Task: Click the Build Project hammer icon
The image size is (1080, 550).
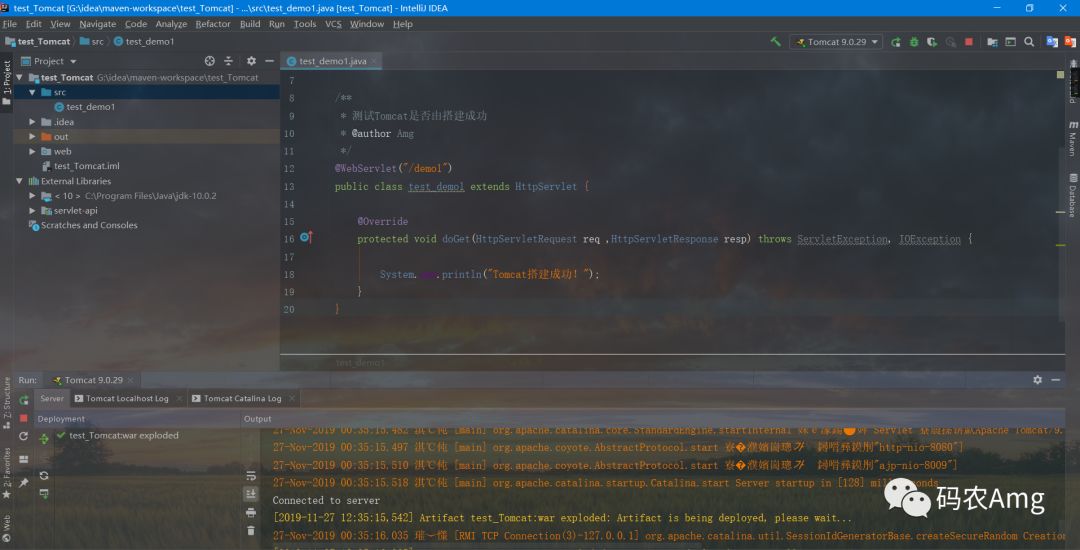Action: (776, 41)
